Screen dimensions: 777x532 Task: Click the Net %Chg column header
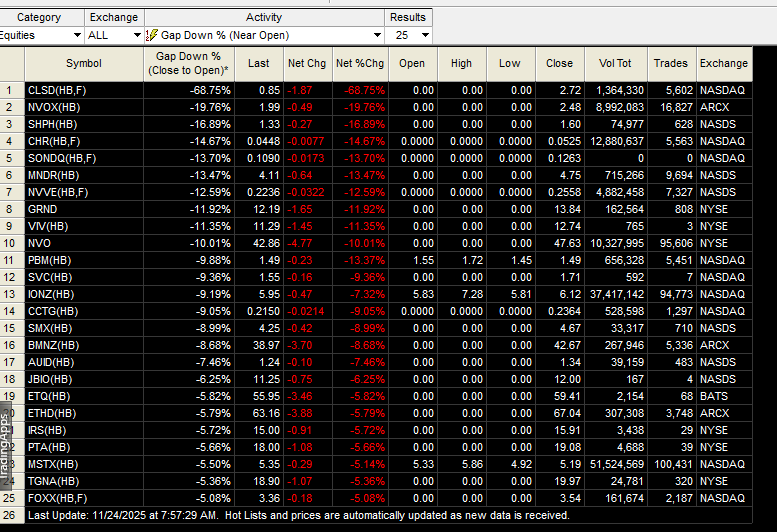click(360, 64)
